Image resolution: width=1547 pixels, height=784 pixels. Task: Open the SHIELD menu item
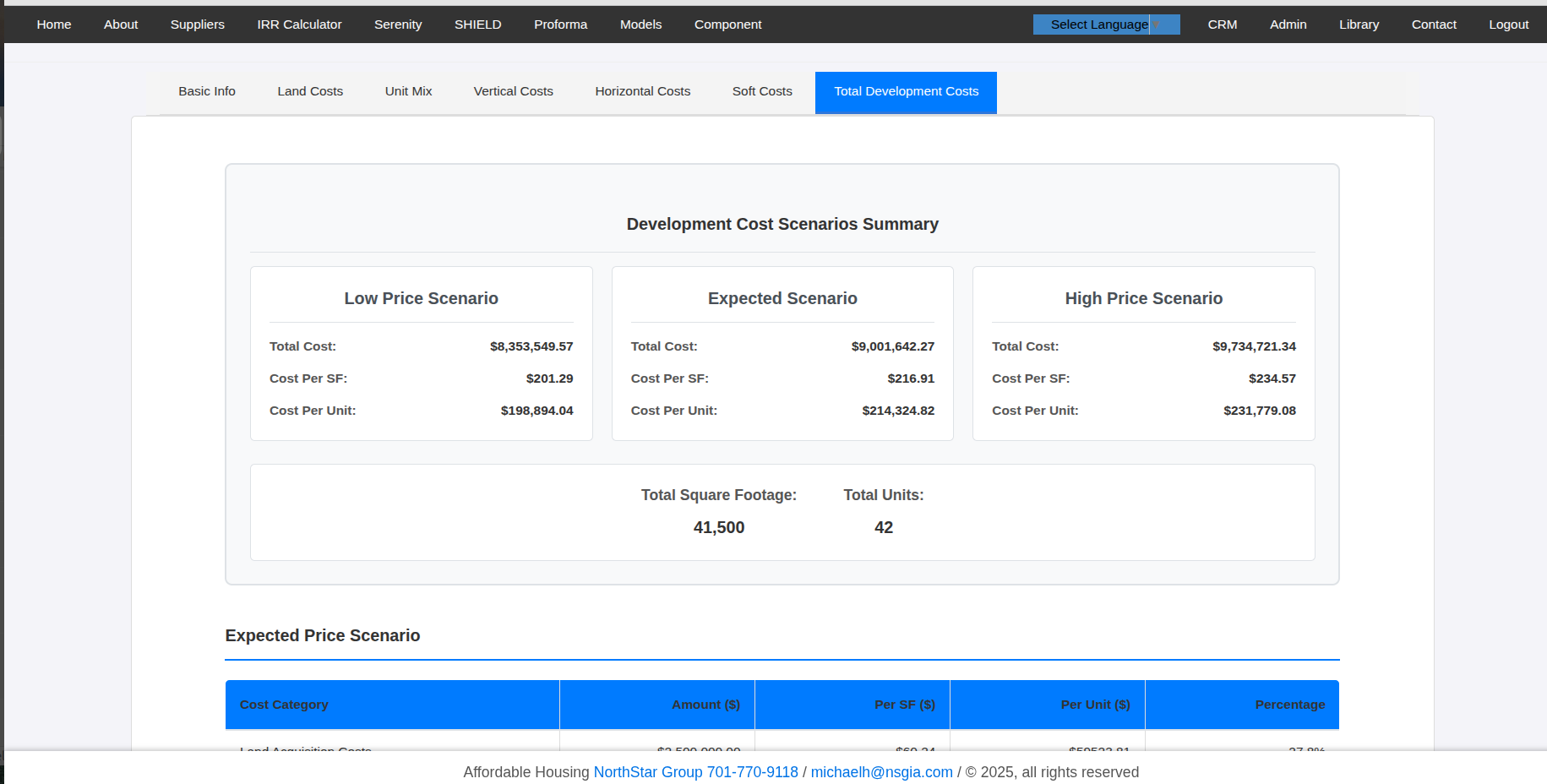point(477,24)
